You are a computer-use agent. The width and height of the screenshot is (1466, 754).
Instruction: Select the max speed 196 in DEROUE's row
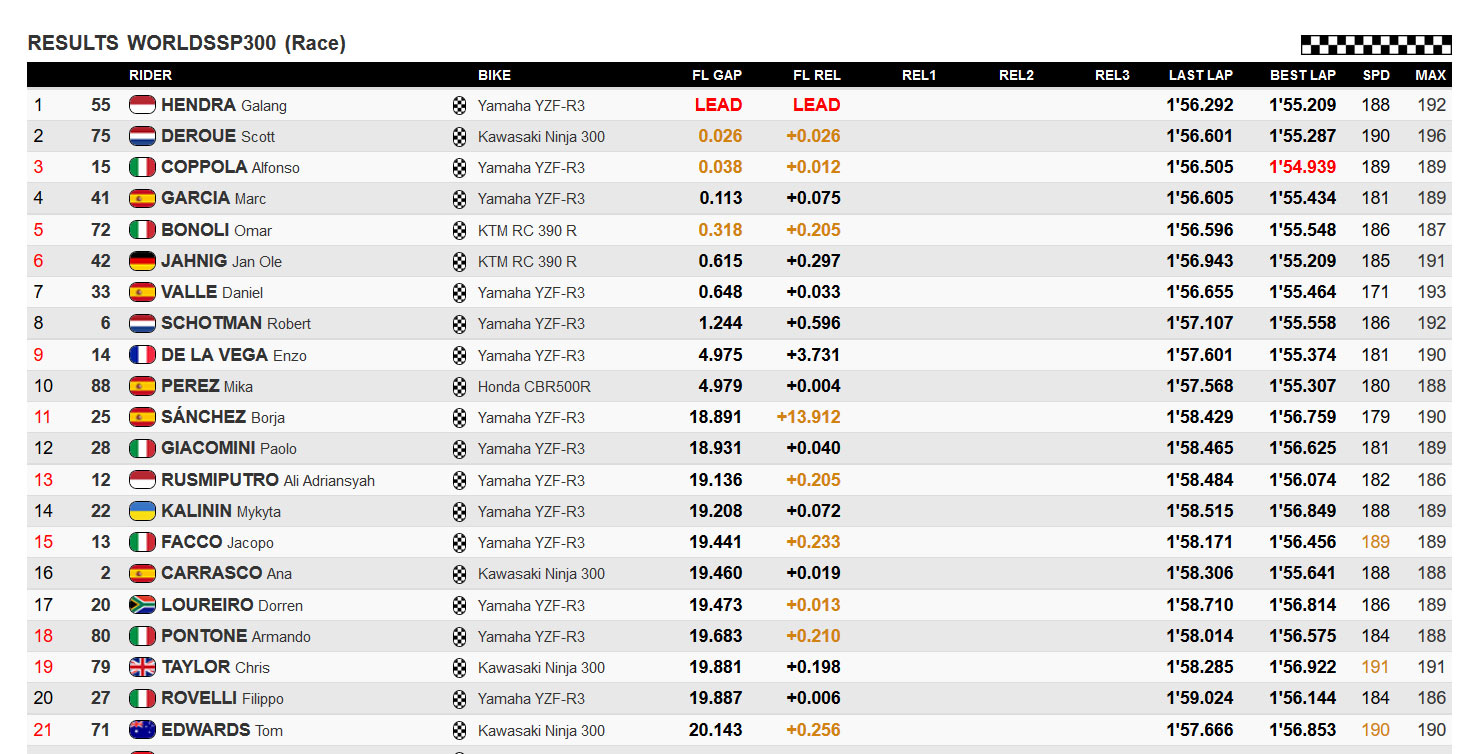coord(1431,136)
